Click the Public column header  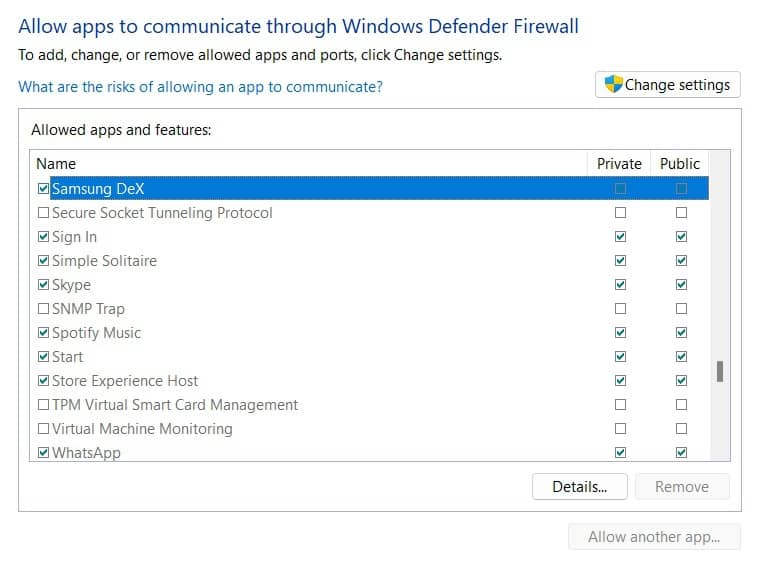680,164
